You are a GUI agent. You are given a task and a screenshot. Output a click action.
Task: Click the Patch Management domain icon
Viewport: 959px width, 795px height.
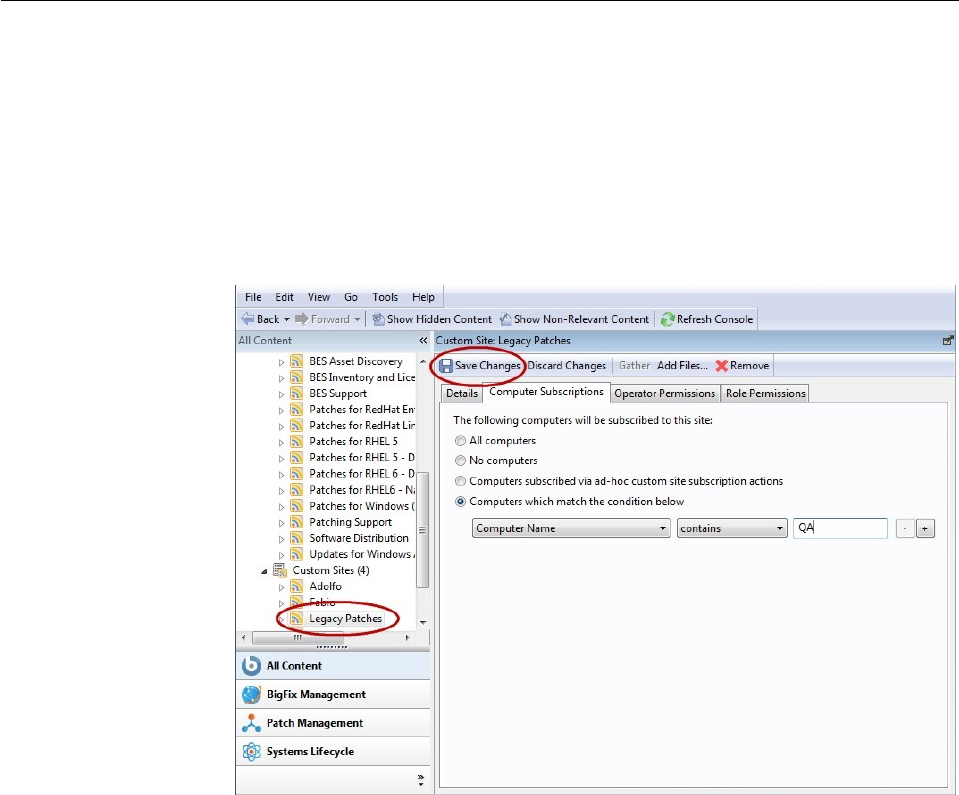pyautogui.click(x=251, y=723)
